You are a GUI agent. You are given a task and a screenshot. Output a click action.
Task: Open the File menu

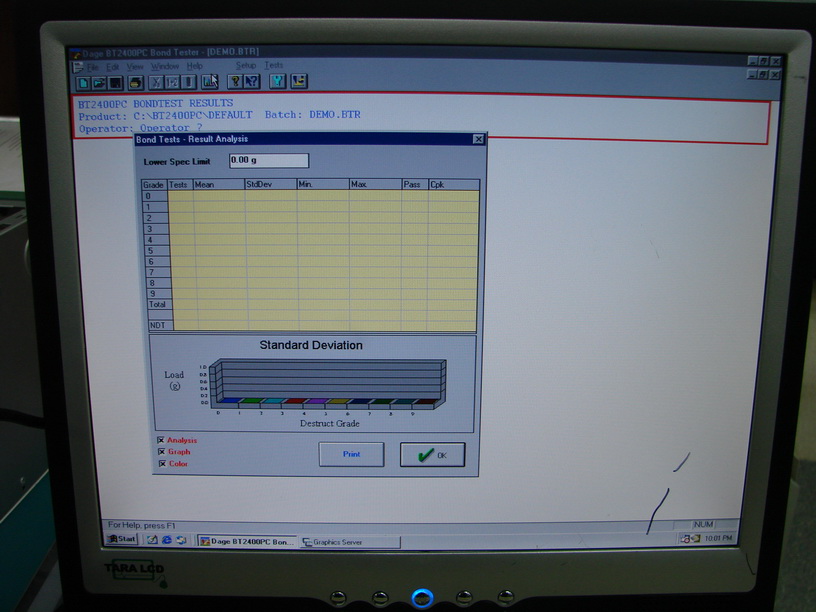(x=93, y=67)
